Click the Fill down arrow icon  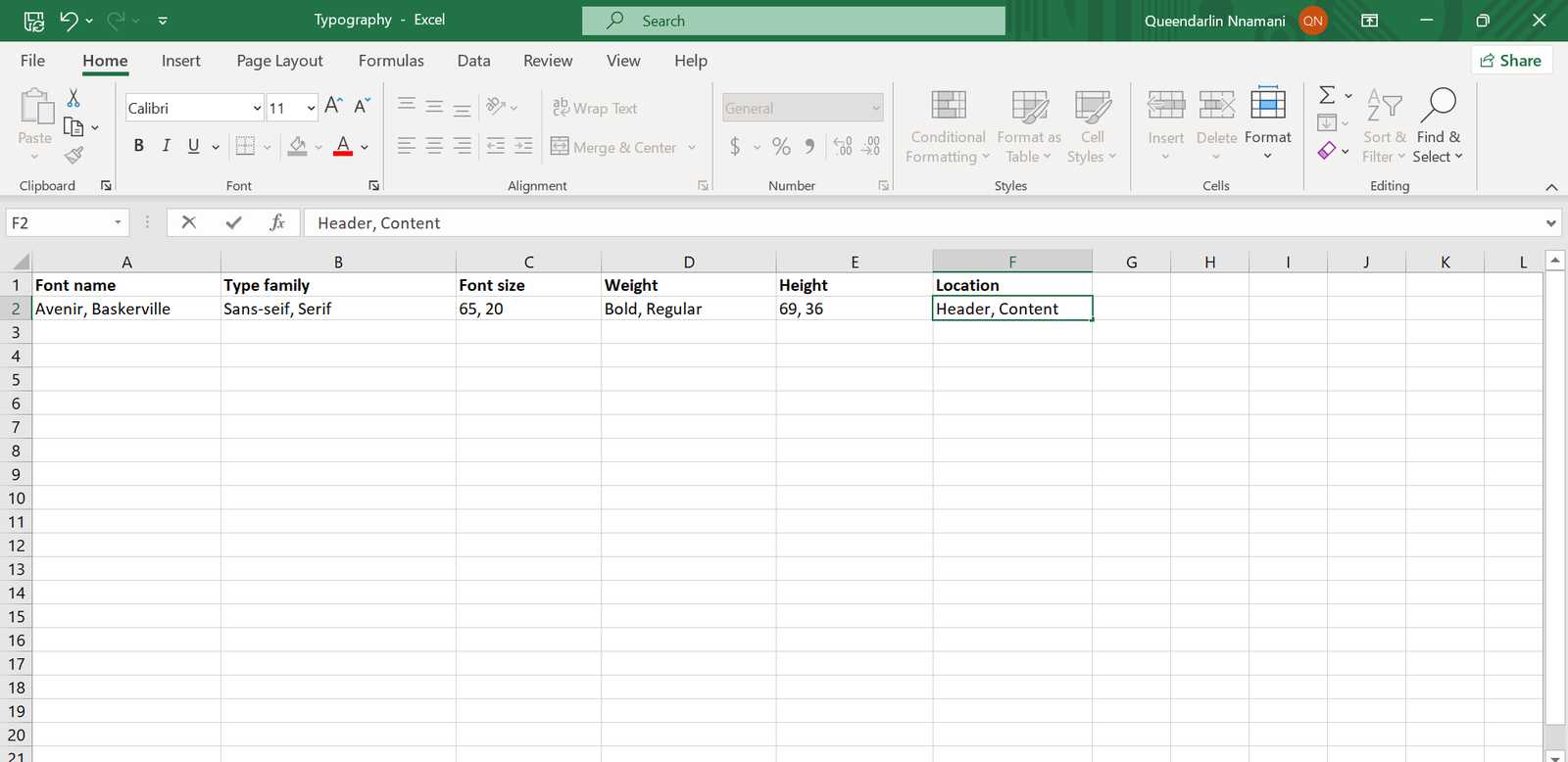coord(1327,122)
